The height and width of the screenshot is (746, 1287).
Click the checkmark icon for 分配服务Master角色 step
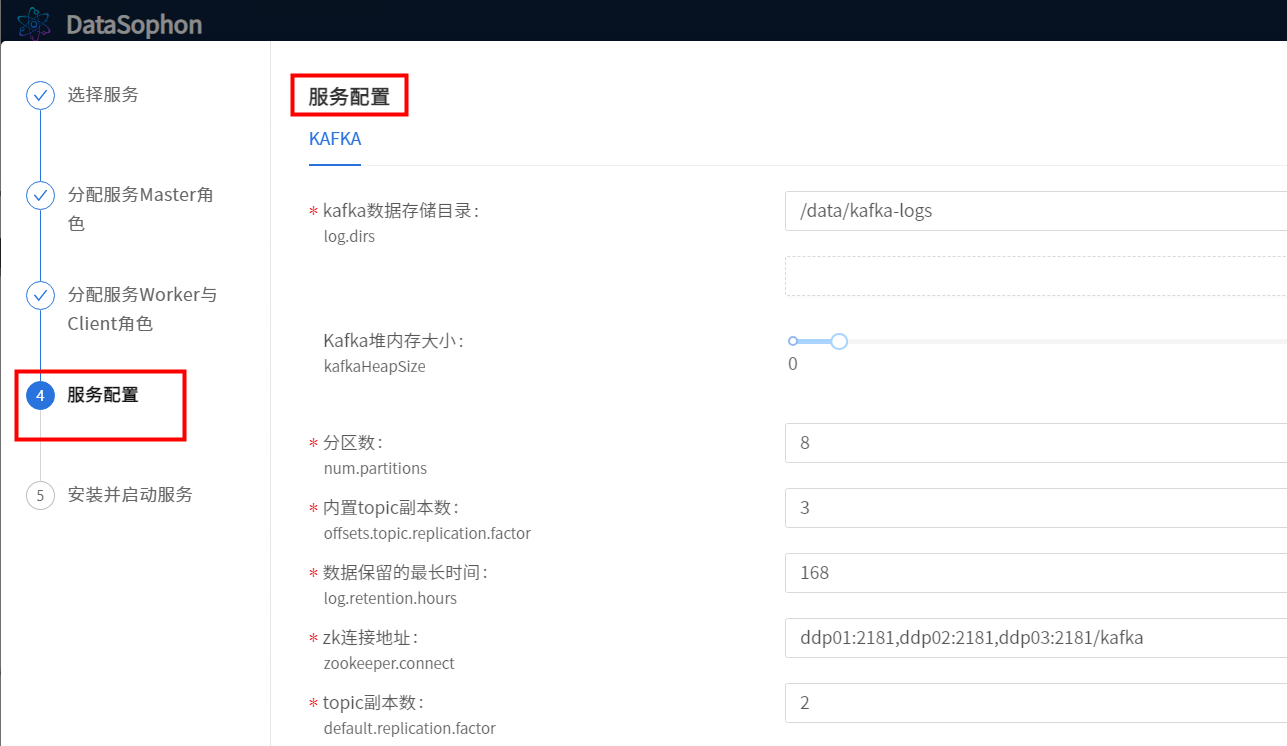[40, 196]
